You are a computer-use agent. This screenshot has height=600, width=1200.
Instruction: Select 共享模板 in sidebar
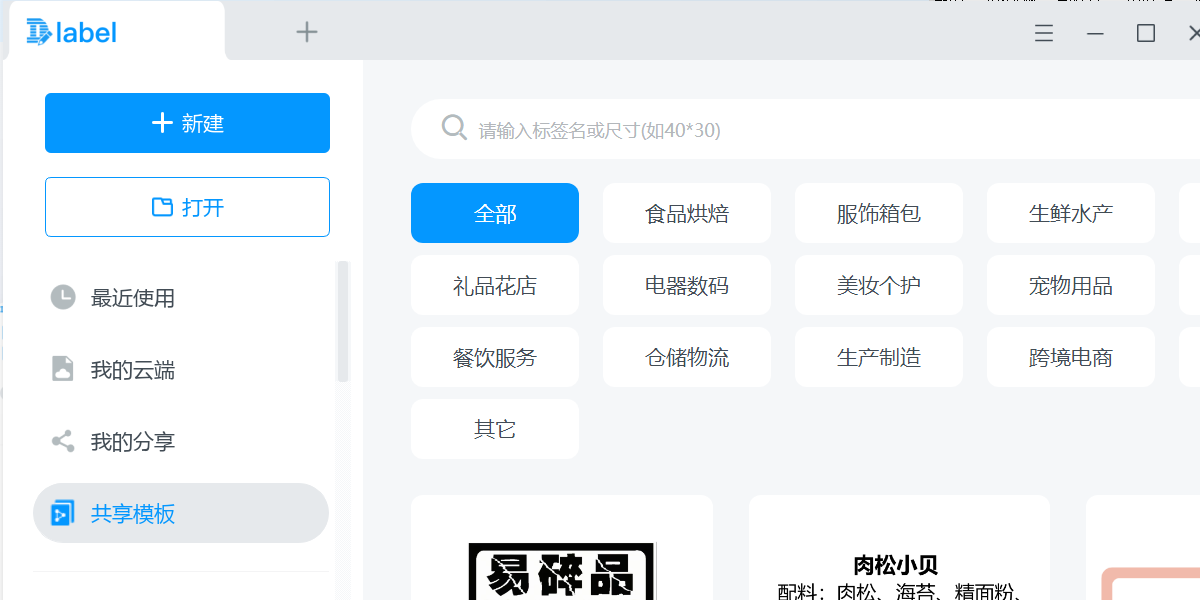click(181, 513)
